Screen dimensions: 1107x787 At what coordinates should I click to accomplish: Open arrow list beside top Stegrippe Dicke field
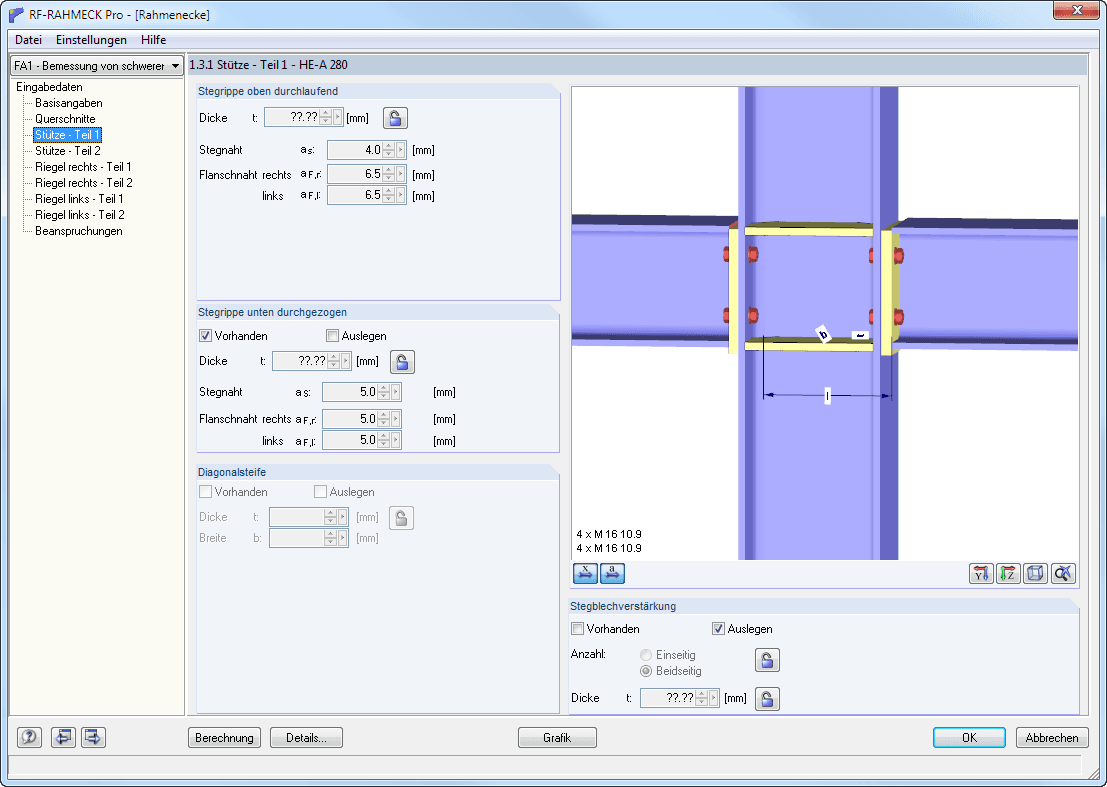tap(337, 117)
